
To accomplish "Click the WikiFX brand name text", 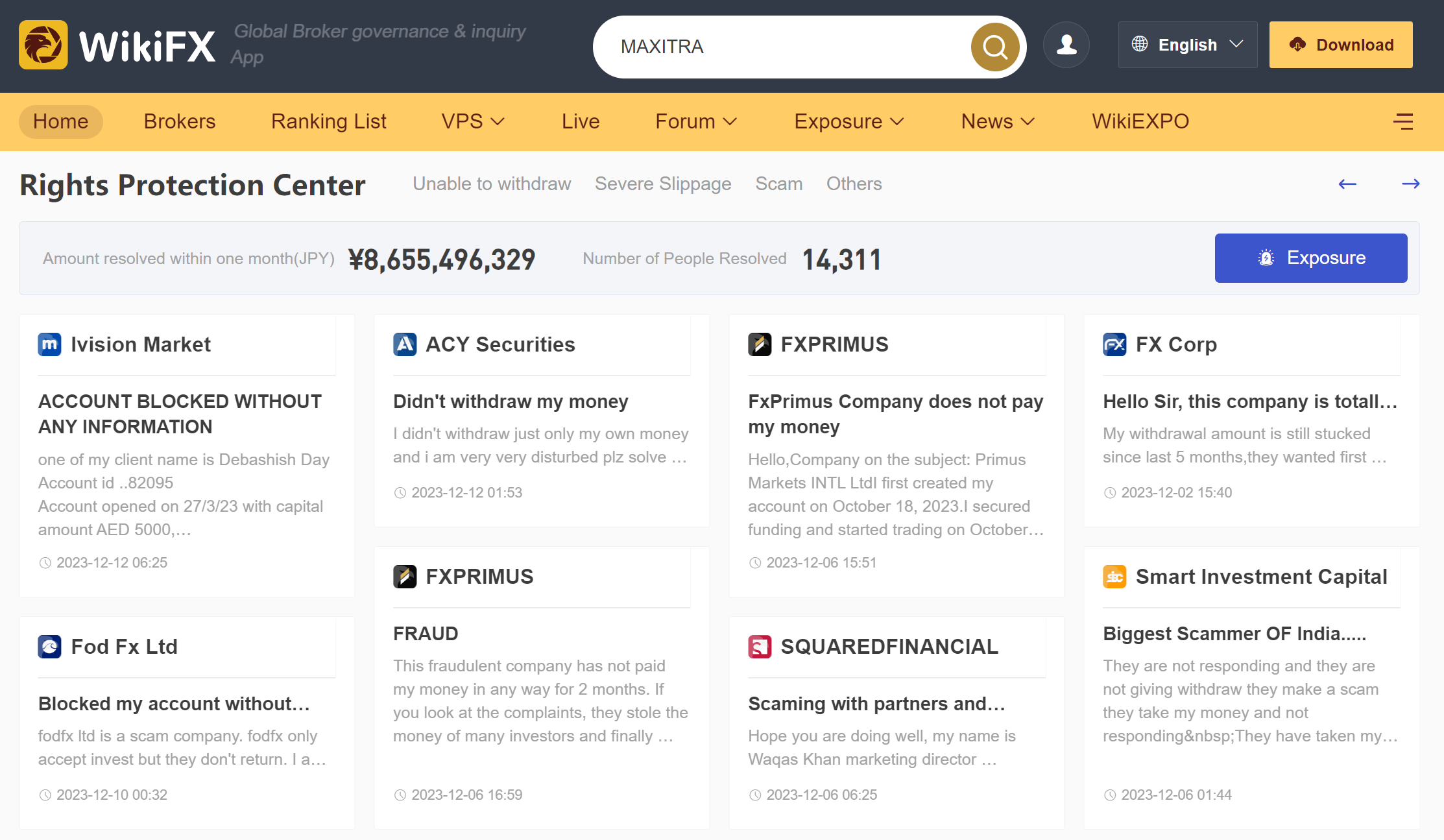I will click(147, 46).
